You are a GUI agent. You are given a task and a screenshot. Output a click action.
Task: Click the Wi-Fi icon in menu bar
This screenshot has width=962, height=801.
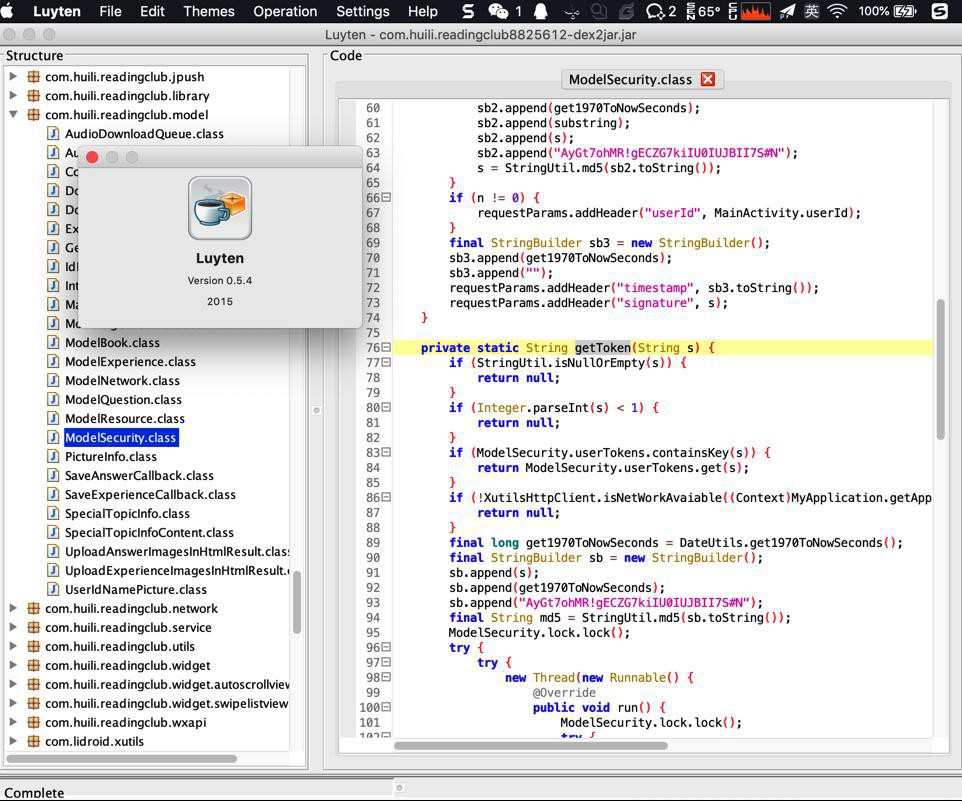click(x=837, y=11)
